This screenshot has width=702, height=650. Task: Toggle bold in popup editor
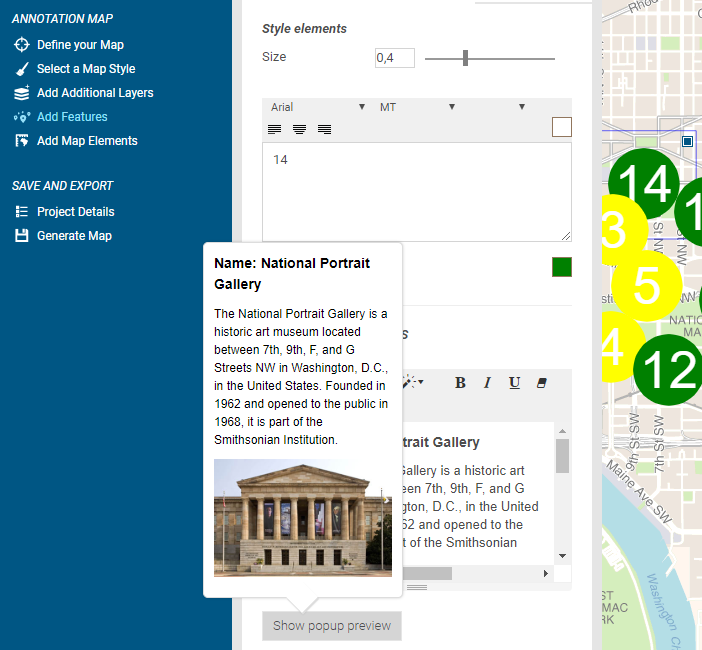coord(460,383)
